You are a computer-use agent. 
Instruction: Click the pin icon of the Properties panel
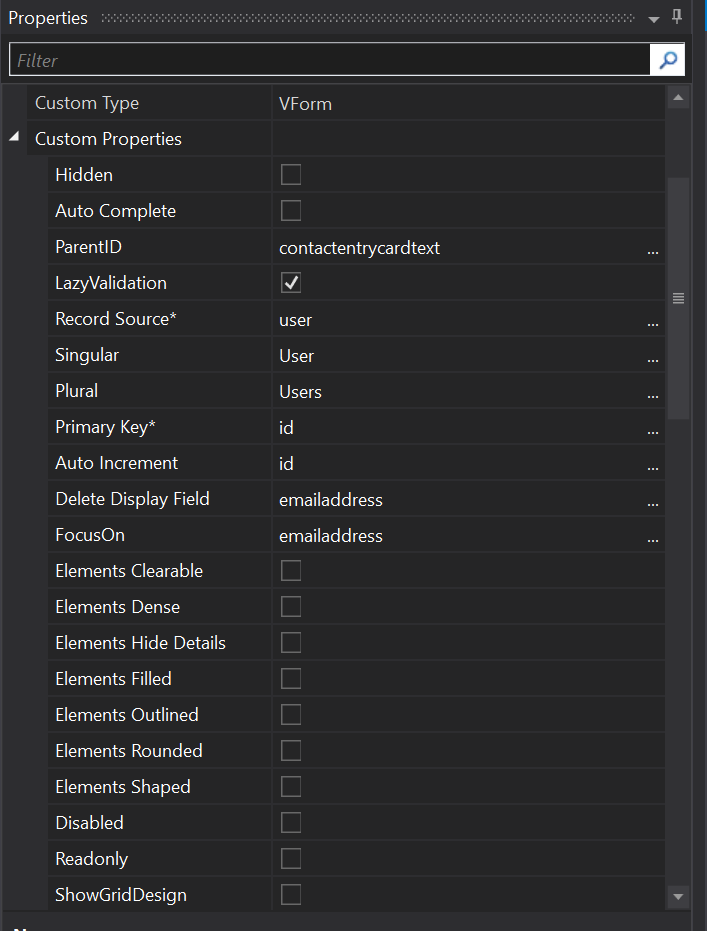click(677, 17)
